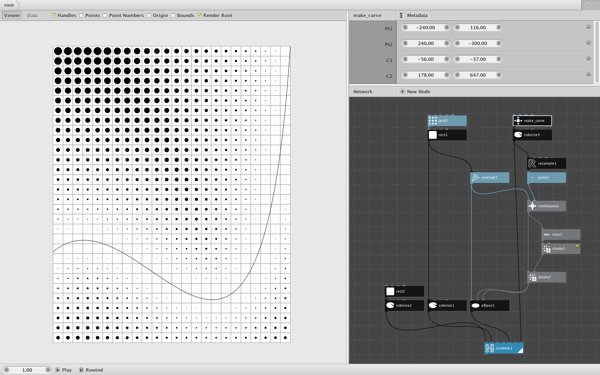Toggle the Handles checkbox
The width and height of the screenshot is (600, 375).
pos(53,15)
